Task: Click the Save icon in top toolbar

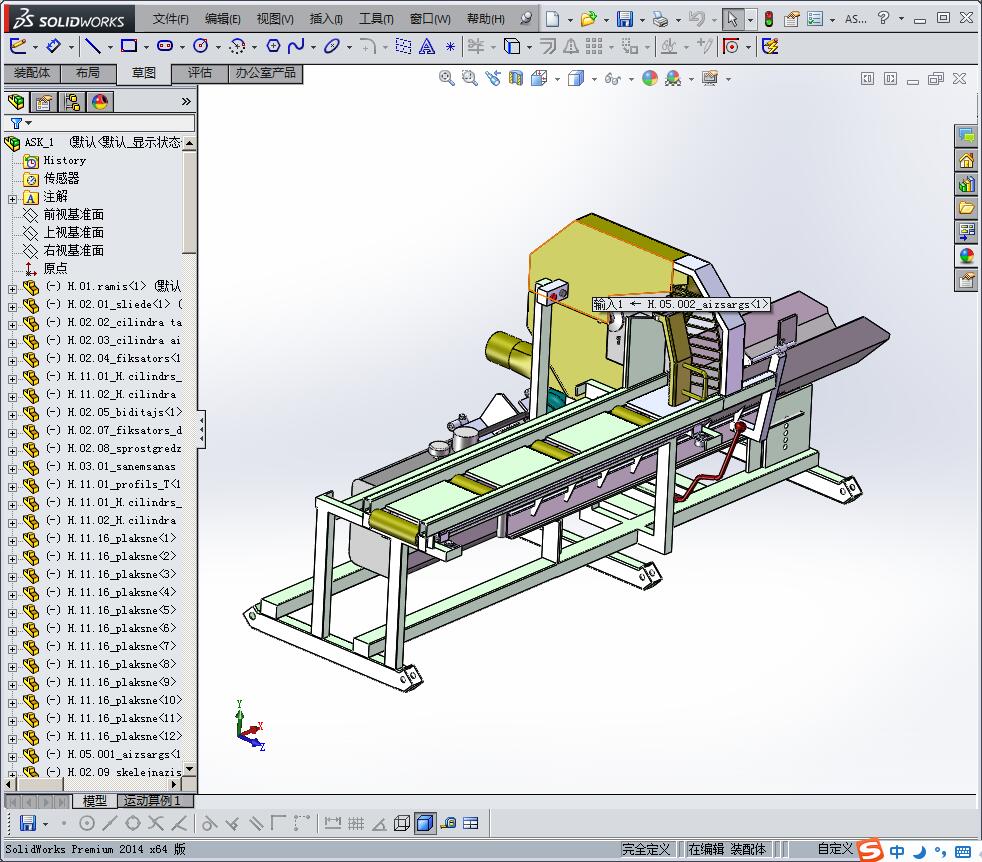Action: (624, 19)
